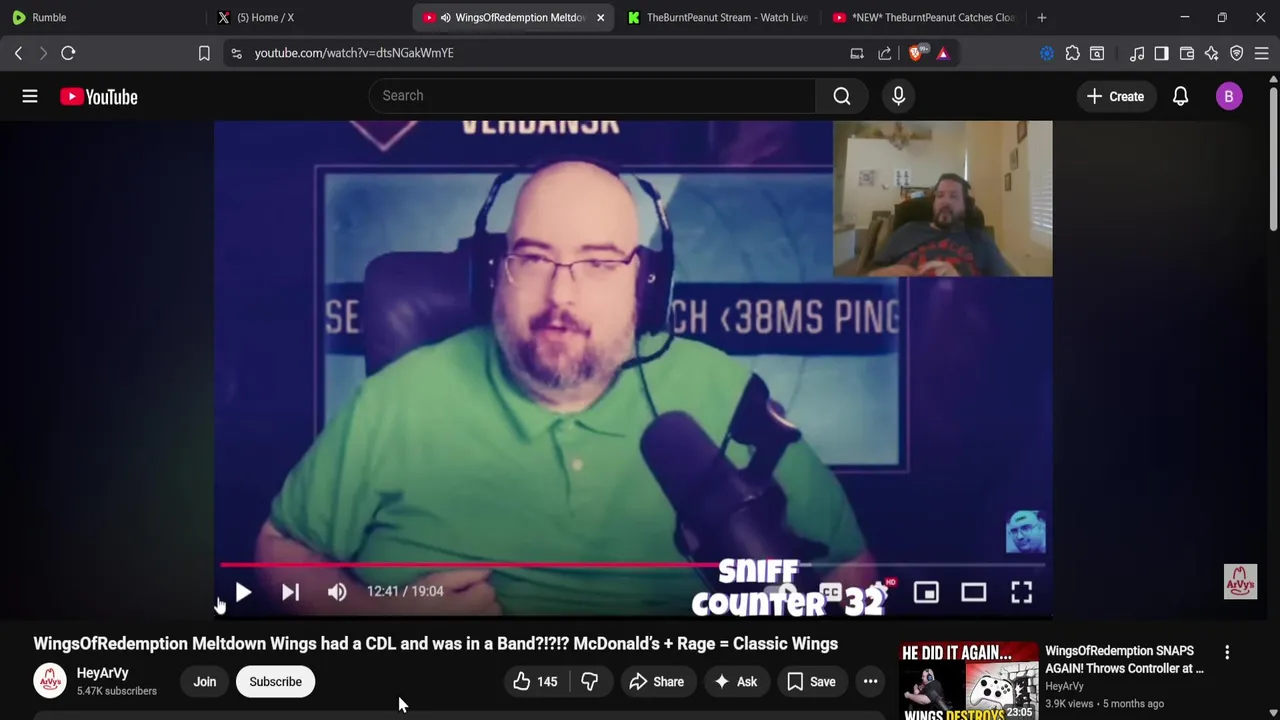Open the Ask AI button
The image size is (1280, 720).
tap(735, 682)
